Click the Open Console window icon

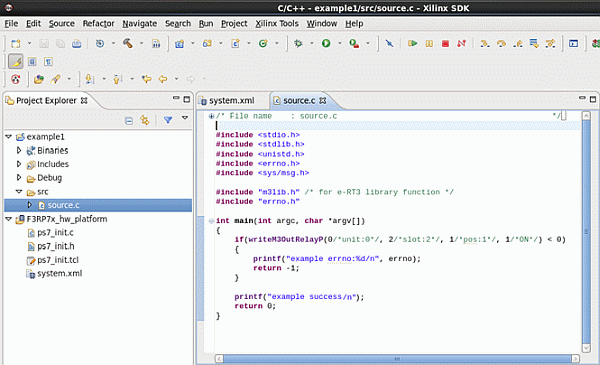(x=573, y=44)
